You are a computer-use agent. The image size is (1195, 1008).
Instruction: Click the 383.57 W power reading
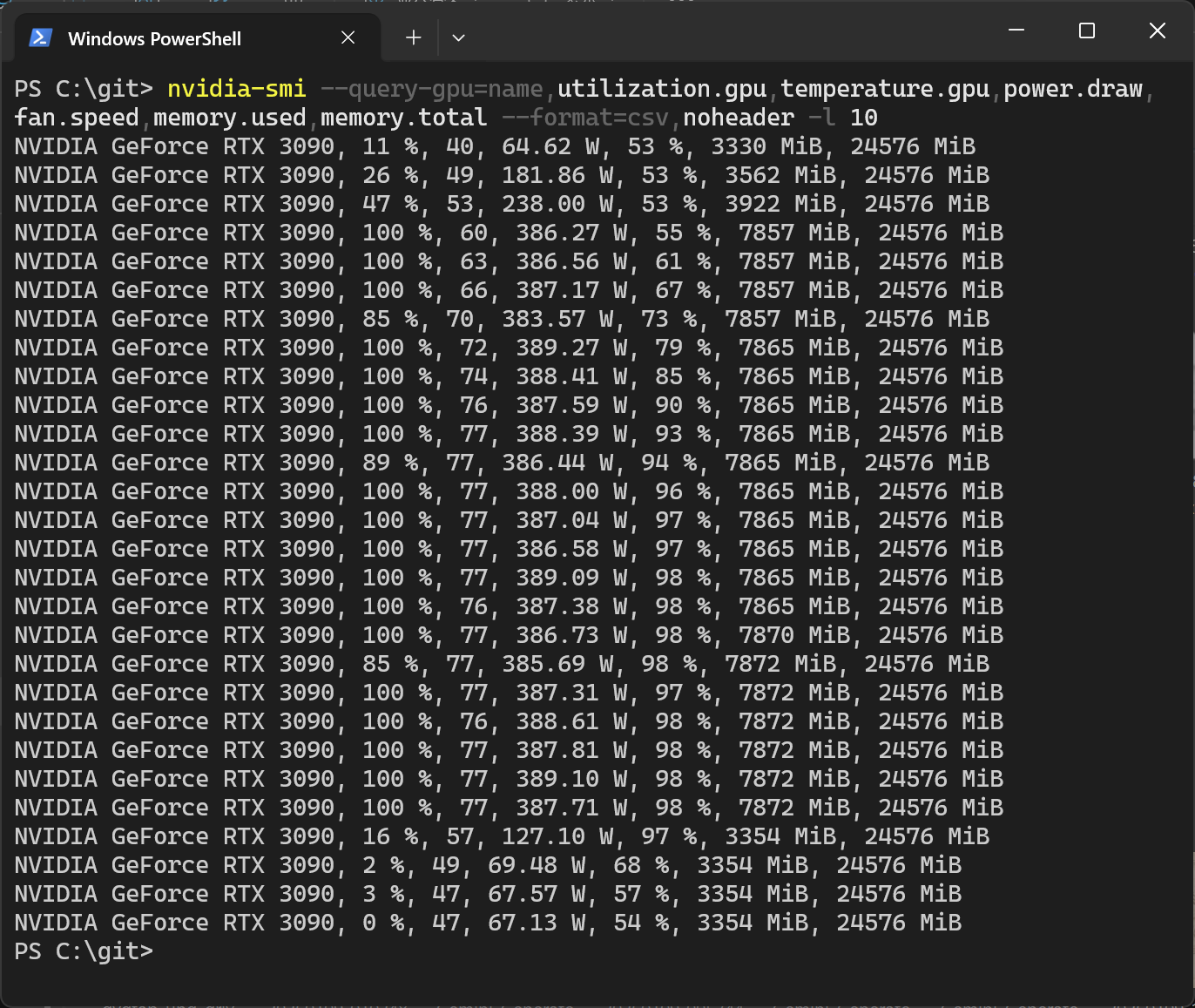pos(557,319)
